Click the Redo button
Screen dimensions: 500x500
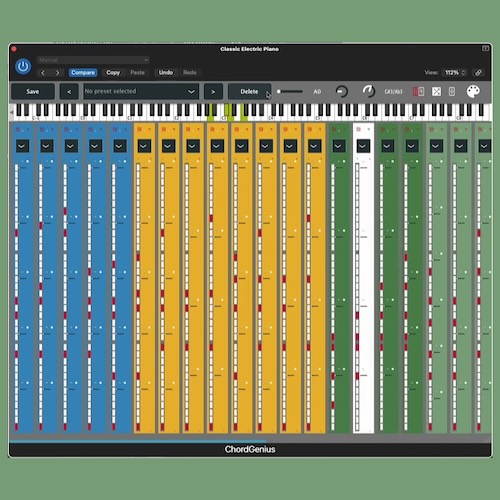point(190,73)
